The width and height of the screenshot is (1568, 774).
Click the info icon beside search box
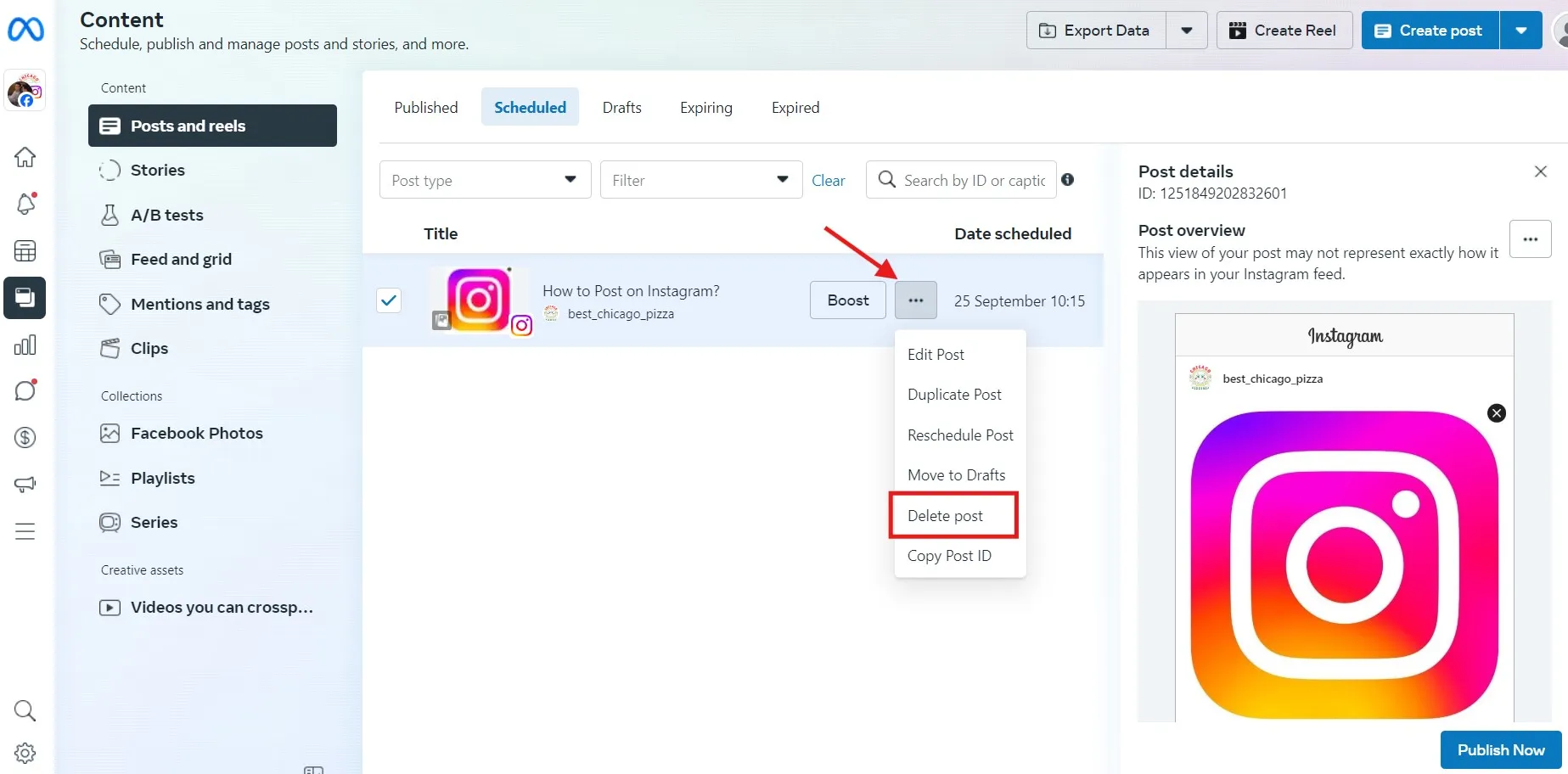tap(1068, 179)
